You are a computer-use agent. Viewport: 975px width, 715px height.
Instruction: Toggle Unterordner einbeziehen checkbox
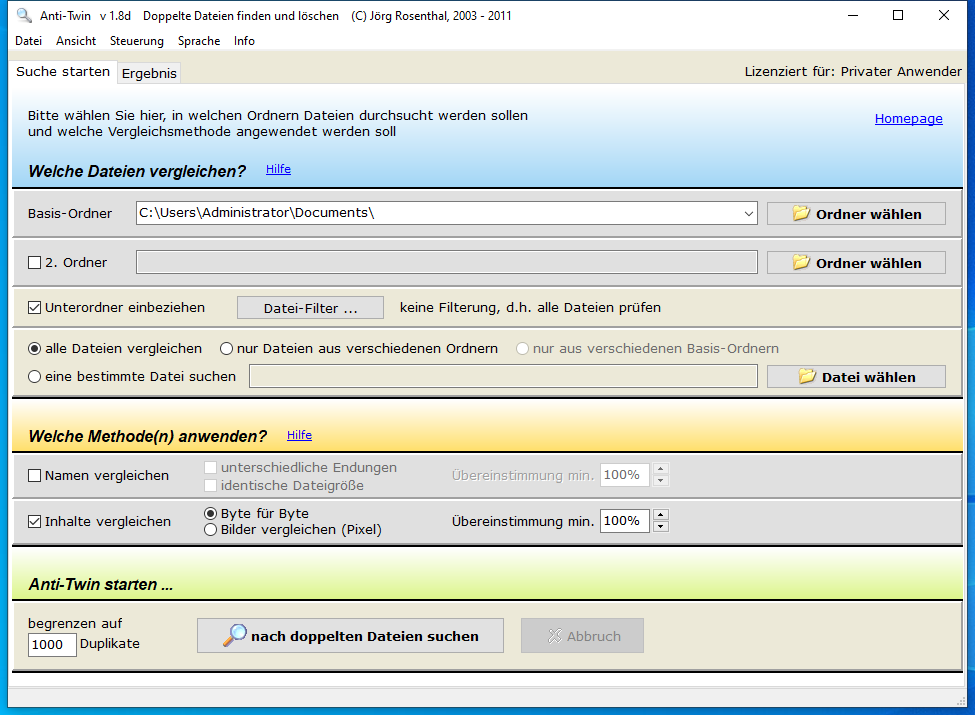pos(35,308)
